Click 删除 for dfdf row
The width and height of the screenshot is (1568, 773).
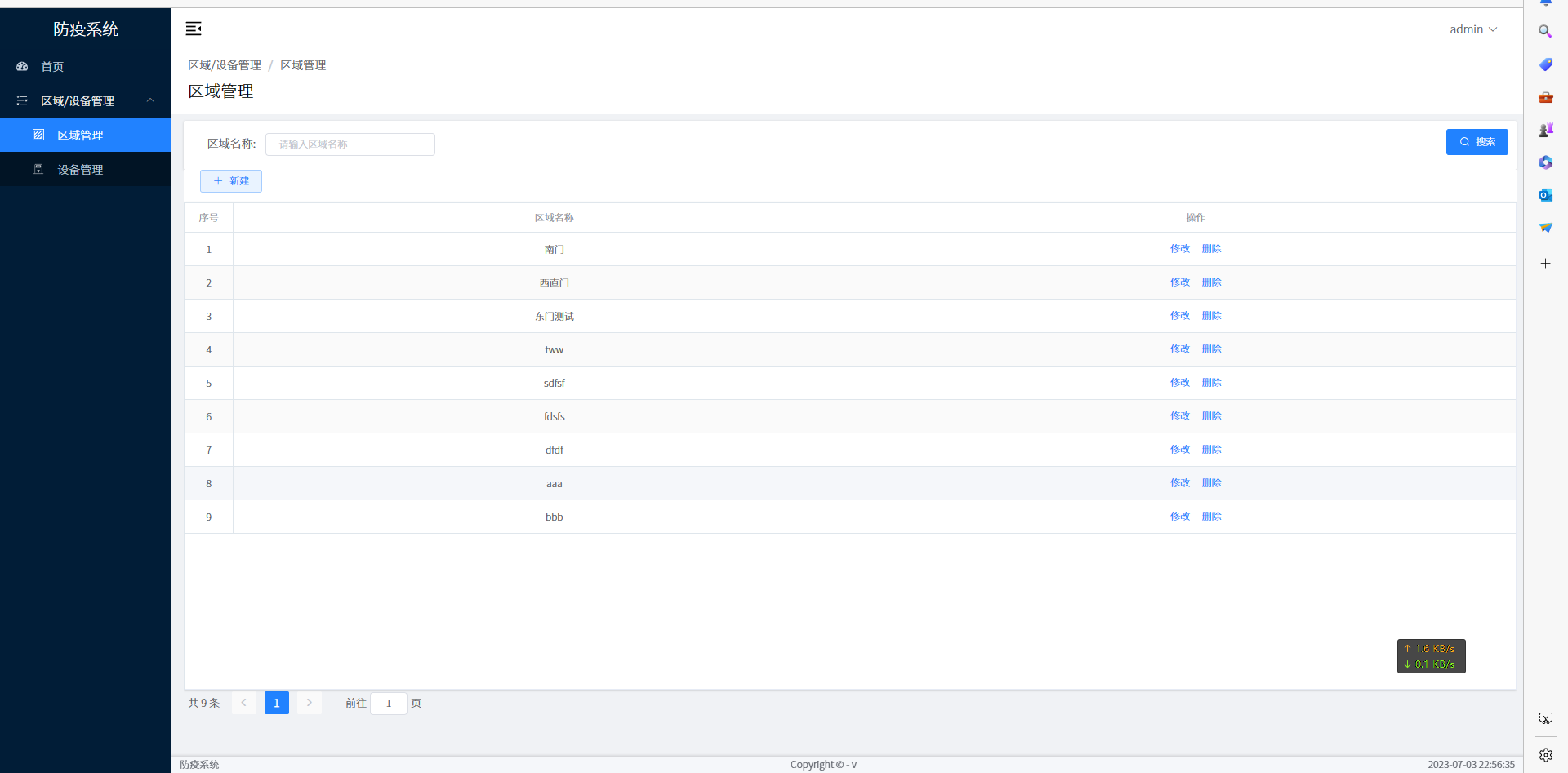tap(1212, 450)
